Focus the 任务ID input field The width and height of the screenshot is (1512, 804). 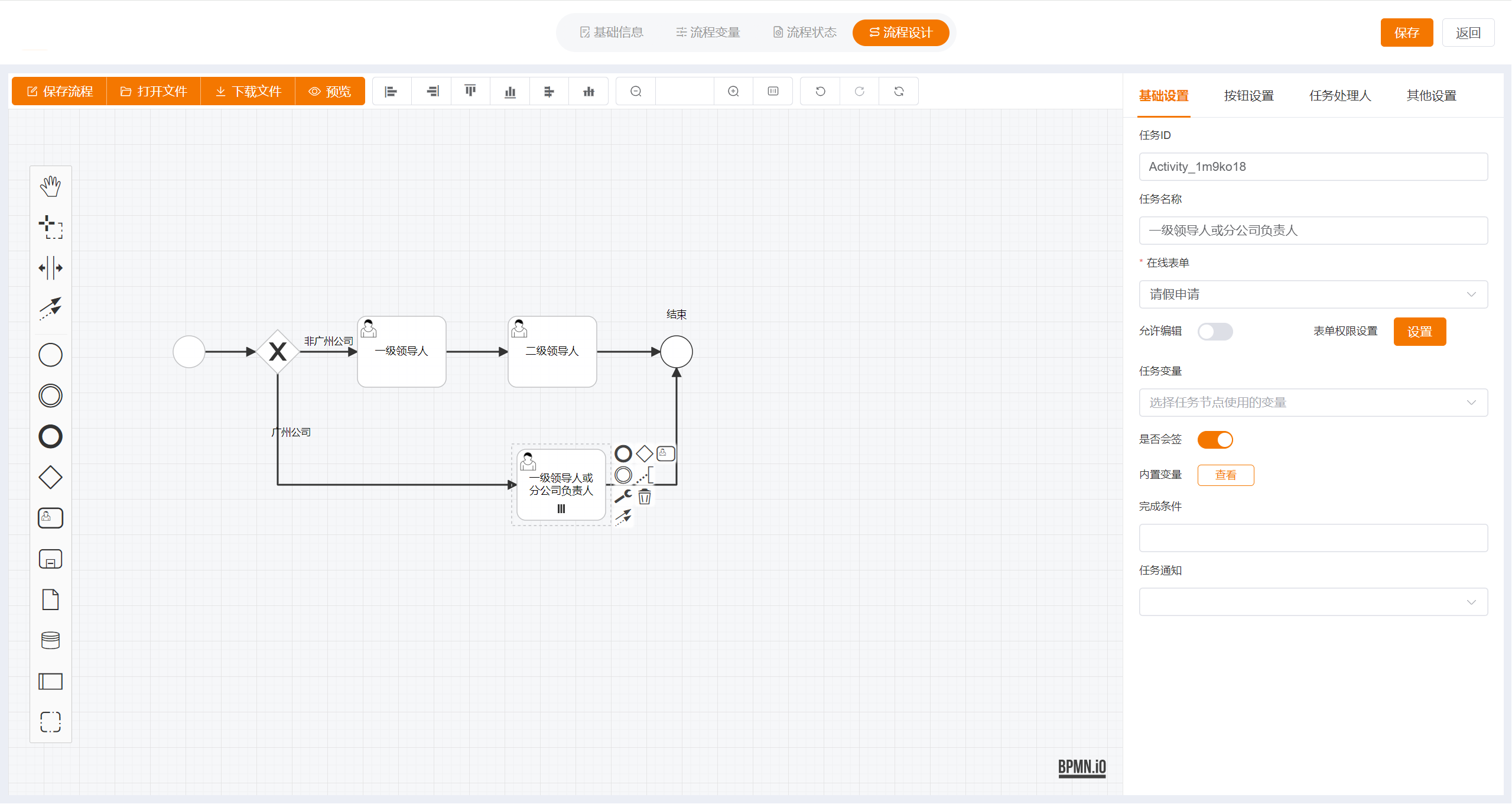point(1313,167)
